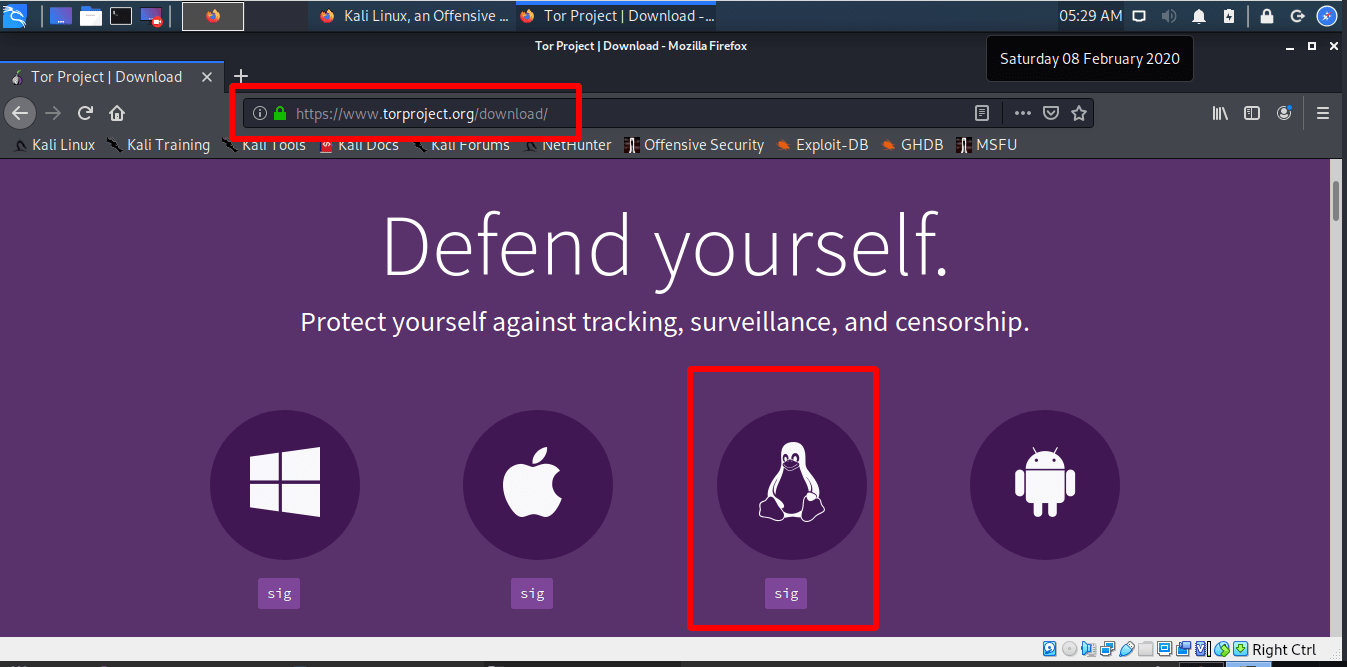The height and width of the screenshot is (667, 1347).
Task: Click the Windows download icon
Action: [285, 484]
